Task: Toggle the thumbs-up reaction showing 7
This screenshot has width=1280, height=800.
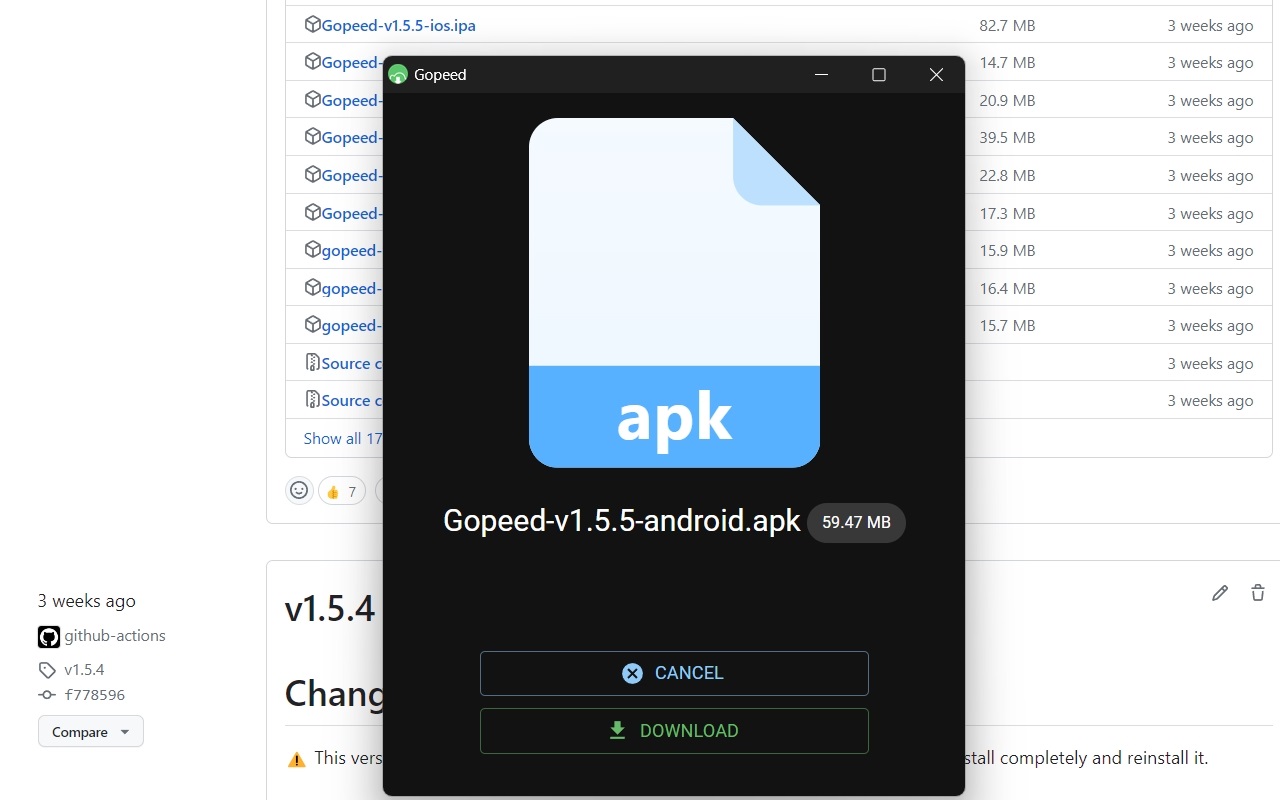Action: (342, 490)
